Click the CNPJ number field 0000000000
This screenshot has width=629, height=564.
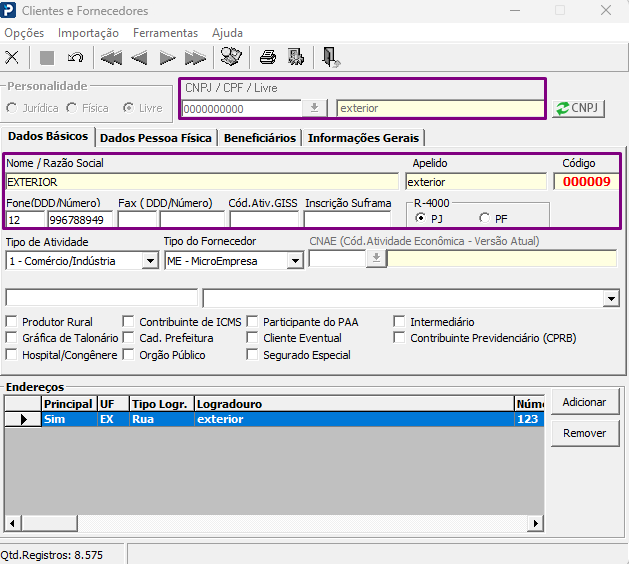click(242, 109)
